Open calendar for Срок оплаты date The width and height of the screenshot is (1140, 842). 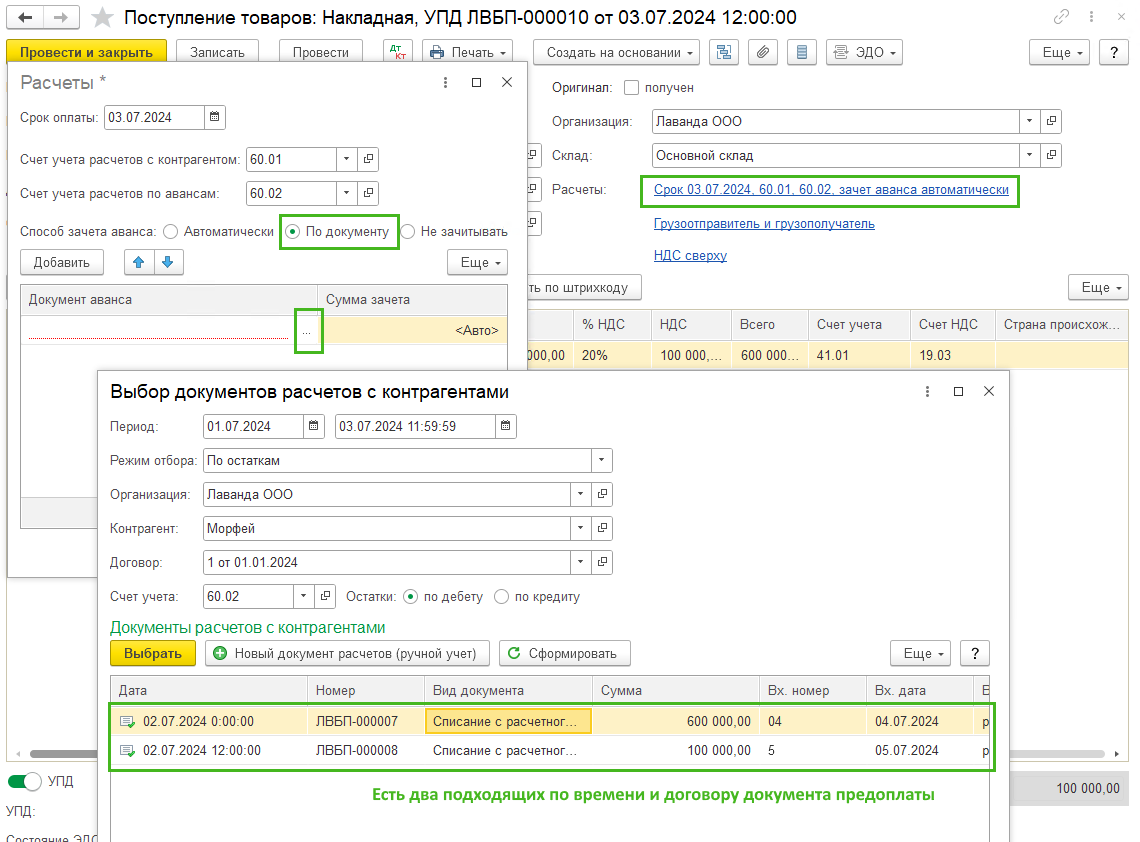point(214,117)
